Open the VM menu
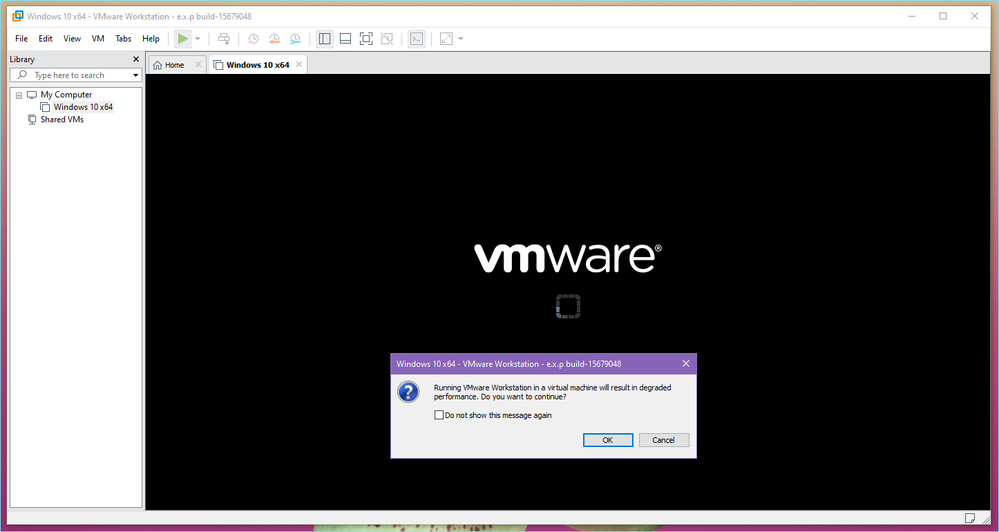999x532 pixels. click(x=98, y=39)
